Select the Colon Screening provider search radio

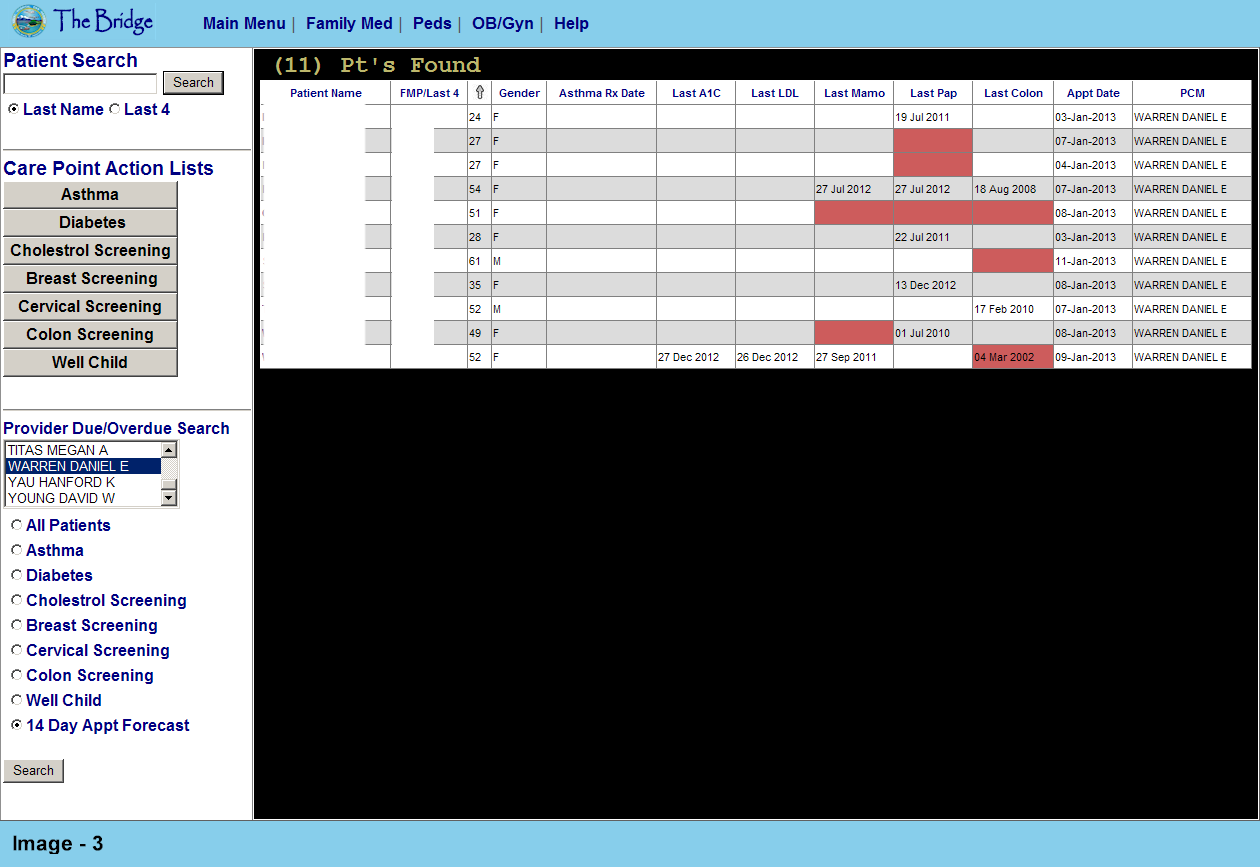[16, 675]
